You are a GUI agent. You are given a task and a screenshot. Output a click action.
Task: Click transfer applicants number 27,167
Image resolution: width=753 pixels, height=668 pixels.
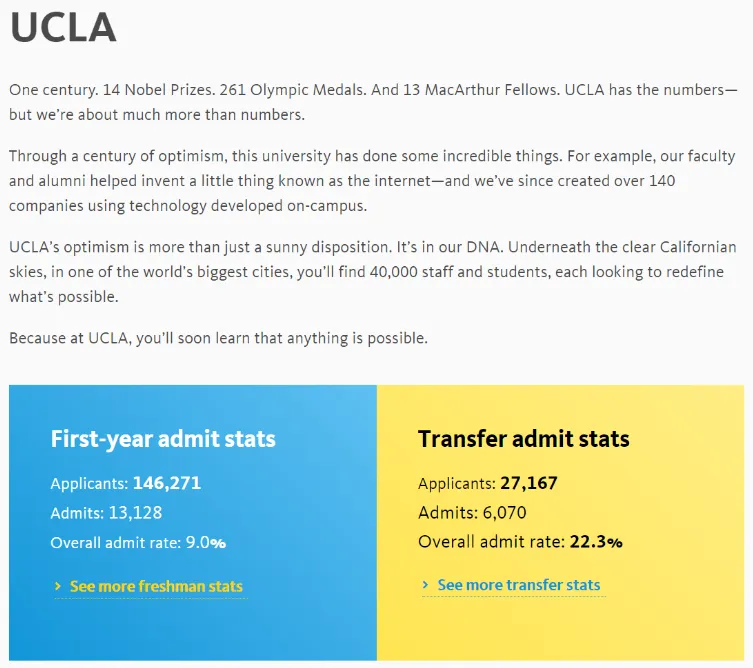(x=529, y=483)
